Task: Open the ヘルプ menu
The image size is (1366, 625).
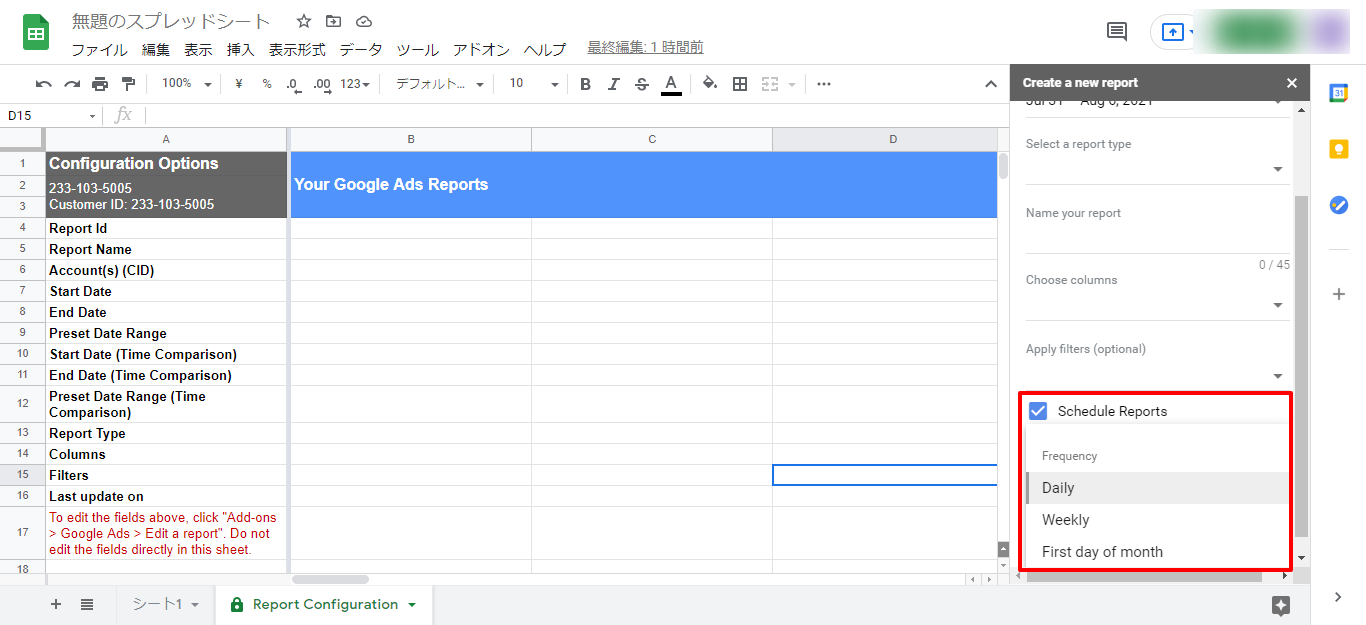Action: click(545, 49)
